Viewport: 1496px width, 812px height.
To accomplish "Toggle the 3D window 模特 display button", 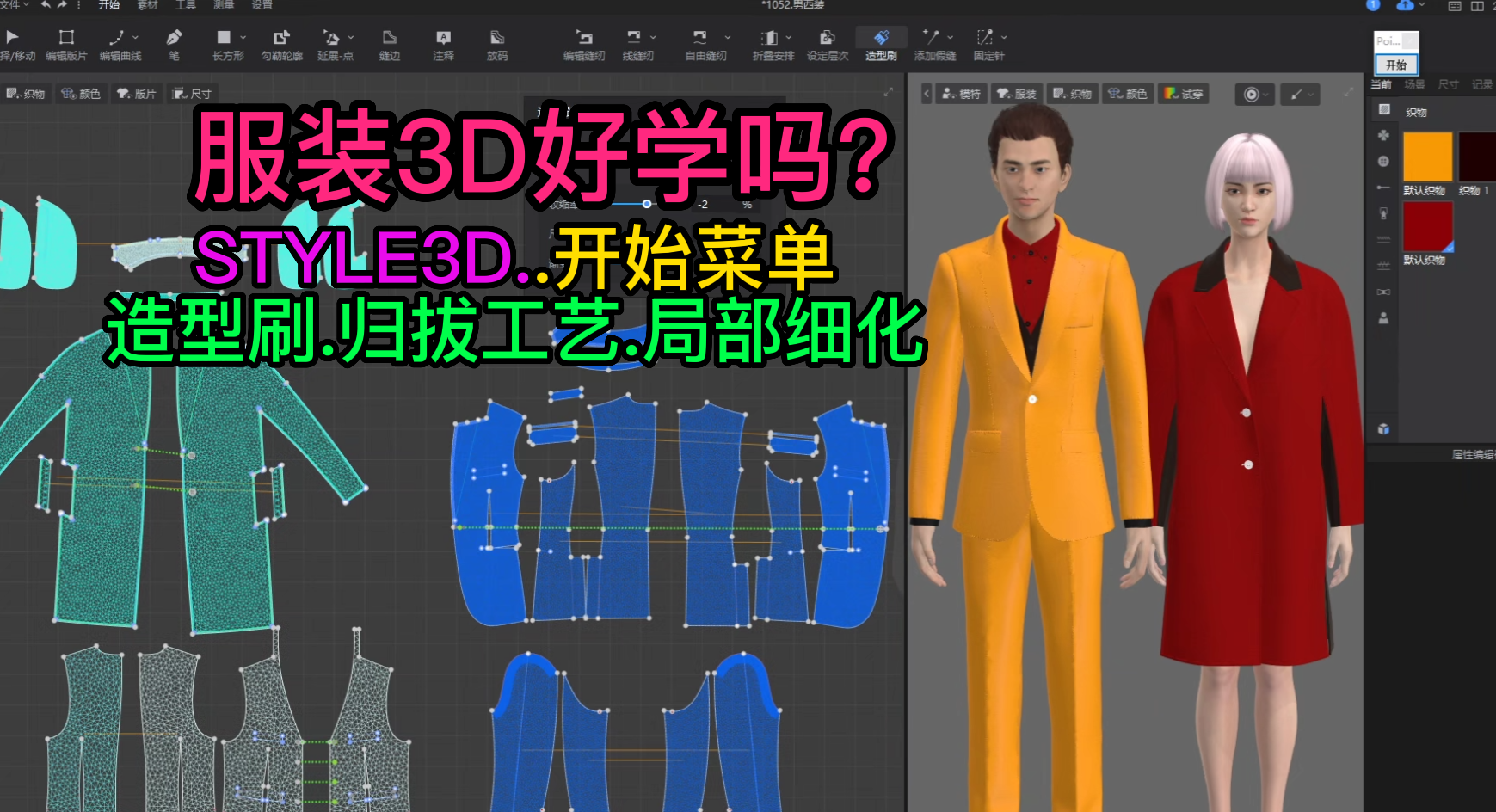I will [961, 94].
